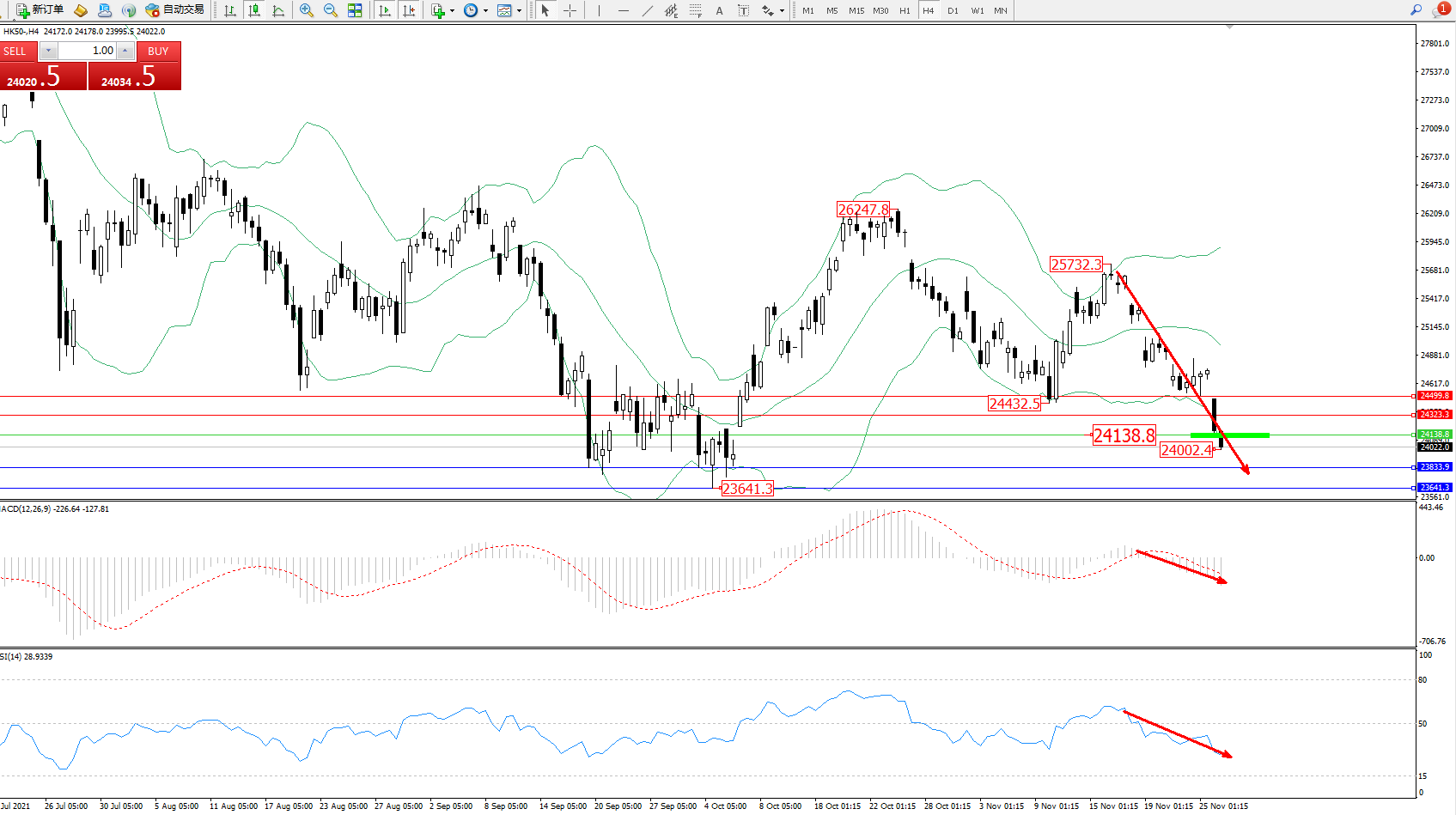Toggle AutoTrading (自动交易) on
Viewport: 1456px width, 815px height.
pyautogui.click(x=175, y=10)
